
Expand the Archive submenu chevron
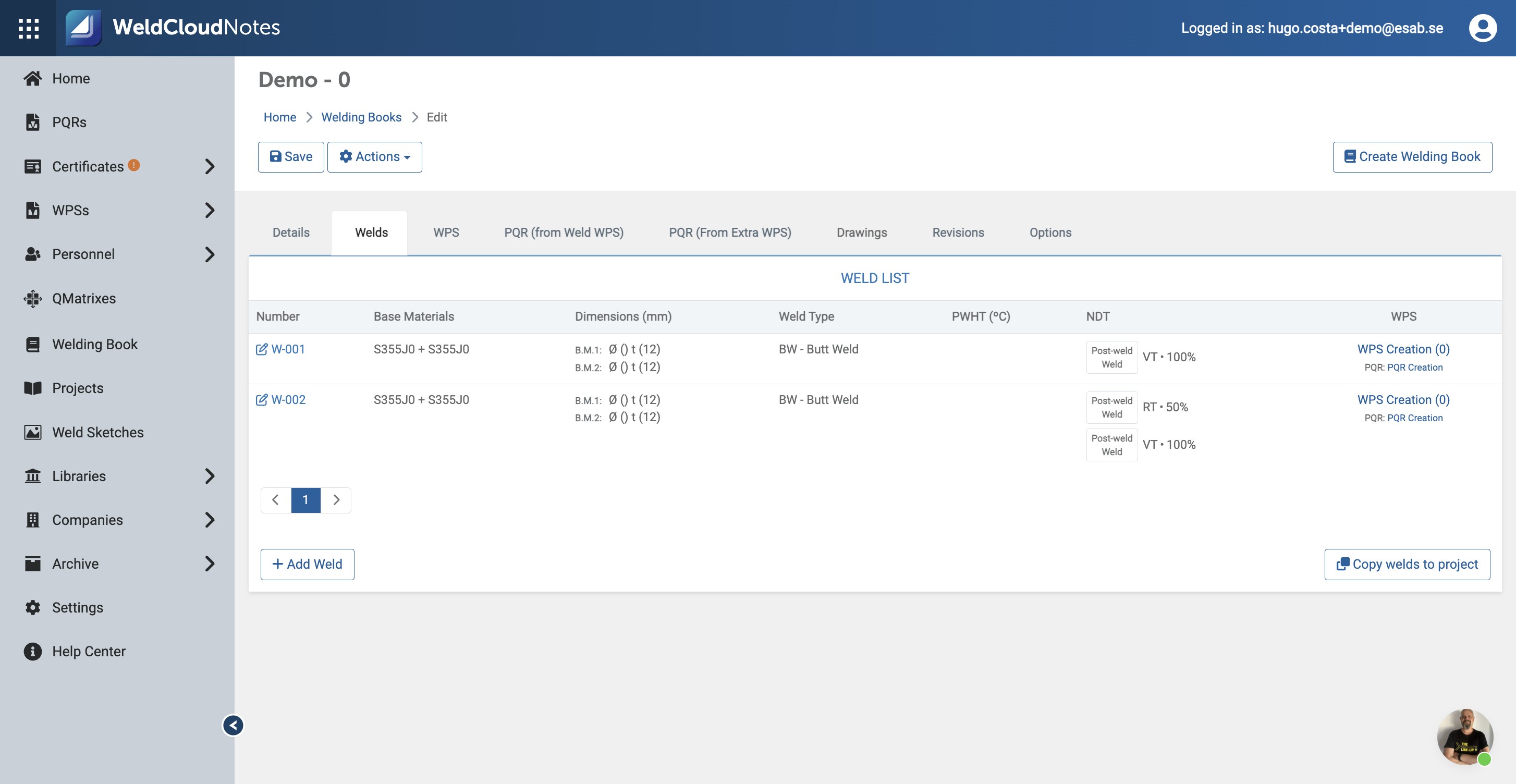[210, 563]
